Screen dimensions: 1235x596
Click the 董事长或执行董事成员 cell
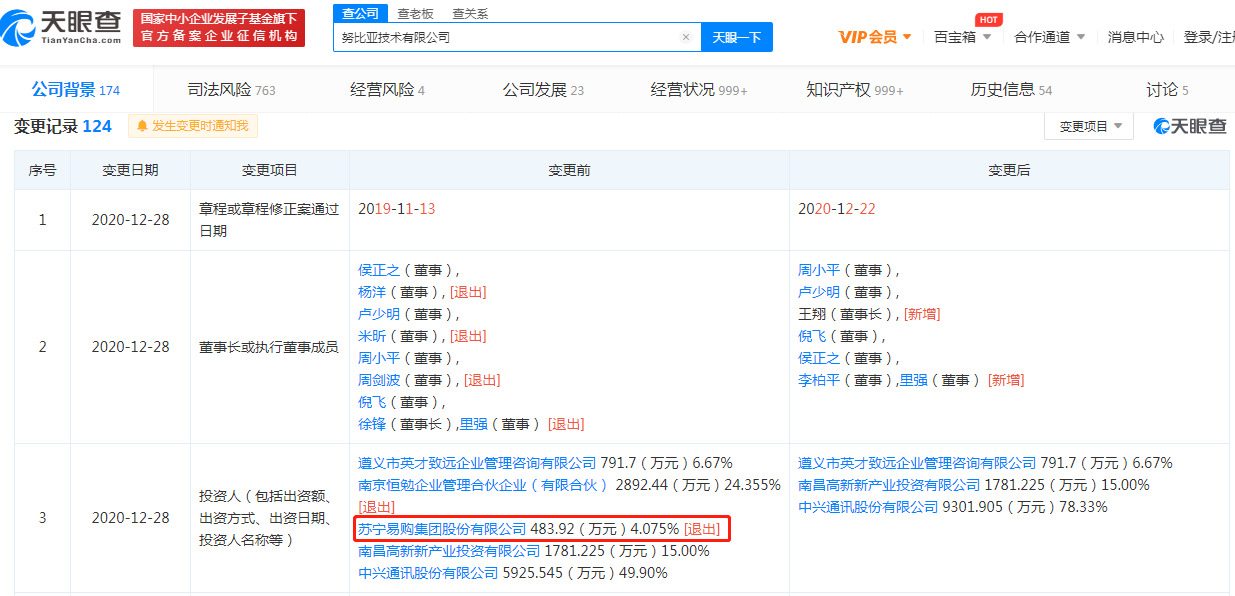click(269, 347)
